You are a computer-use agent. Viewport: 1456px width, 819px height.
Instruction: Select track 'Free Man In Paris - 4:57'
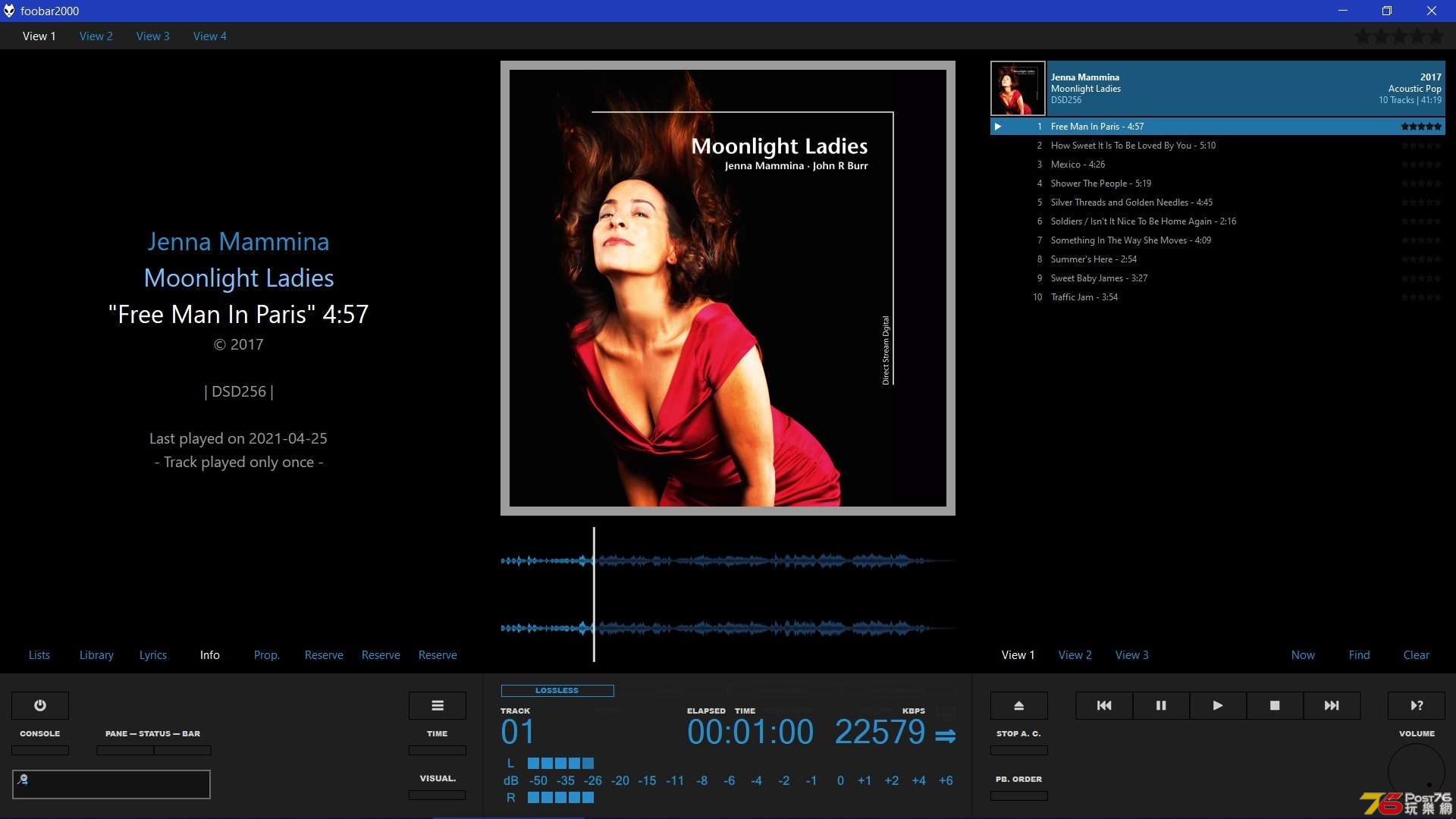tap(1218, 127)
